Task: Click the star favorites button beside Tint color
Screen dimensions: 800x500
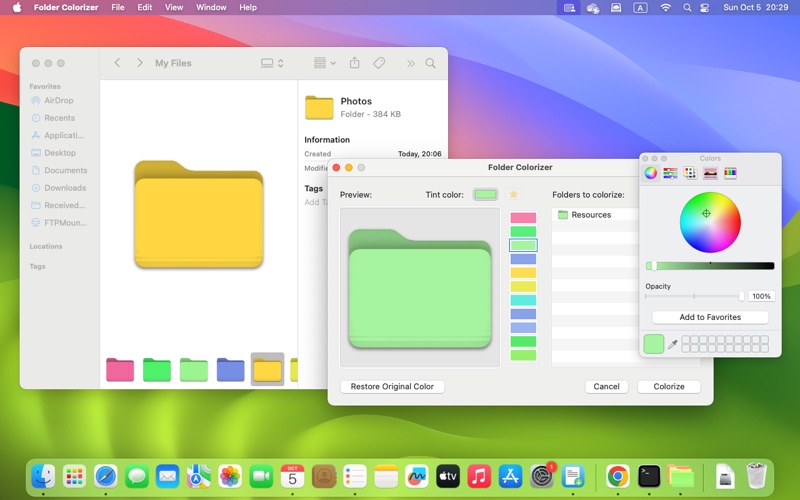Action: point(514,195)
